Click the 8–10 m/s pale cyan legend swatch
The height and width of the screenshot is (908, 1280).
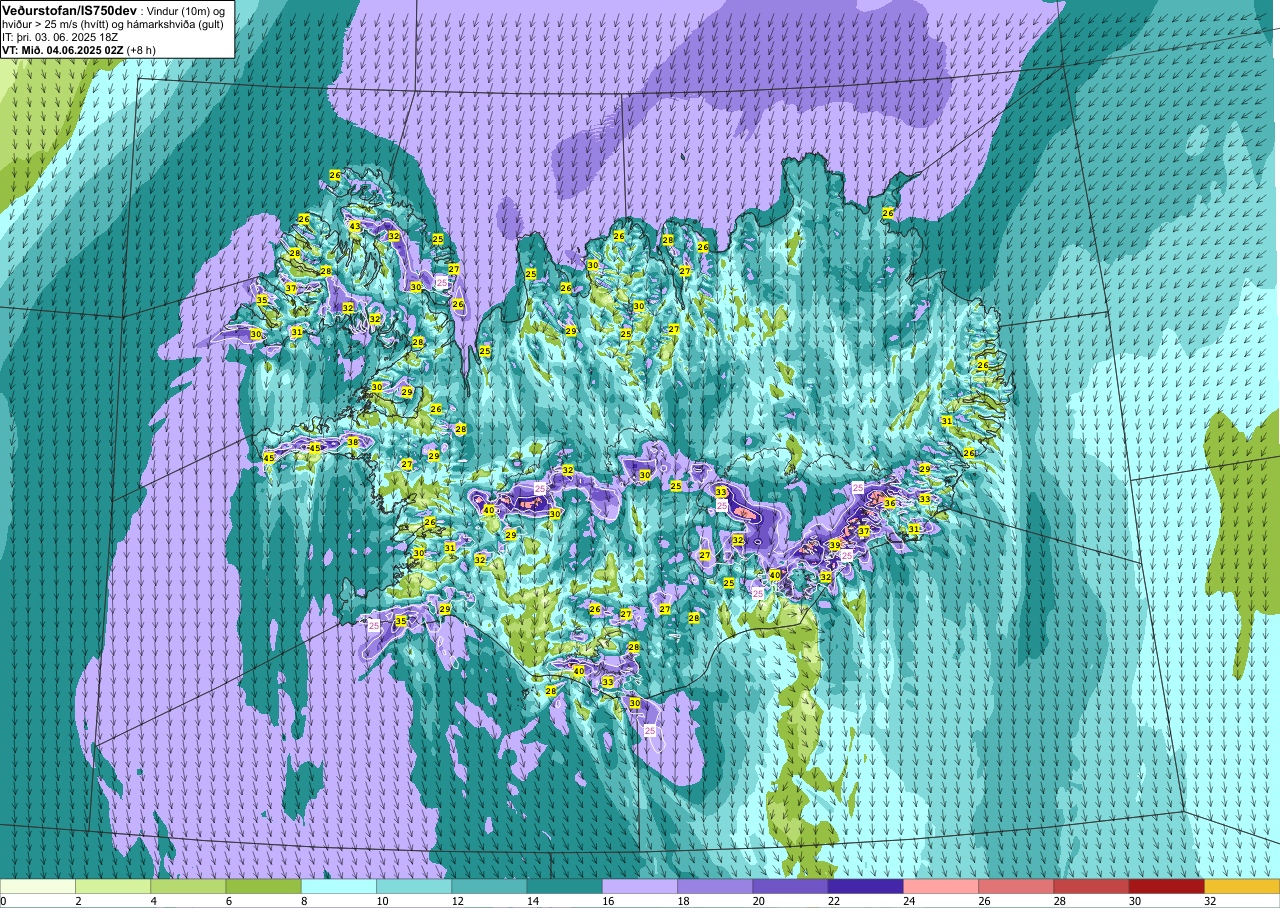click(x=339, y=886)
